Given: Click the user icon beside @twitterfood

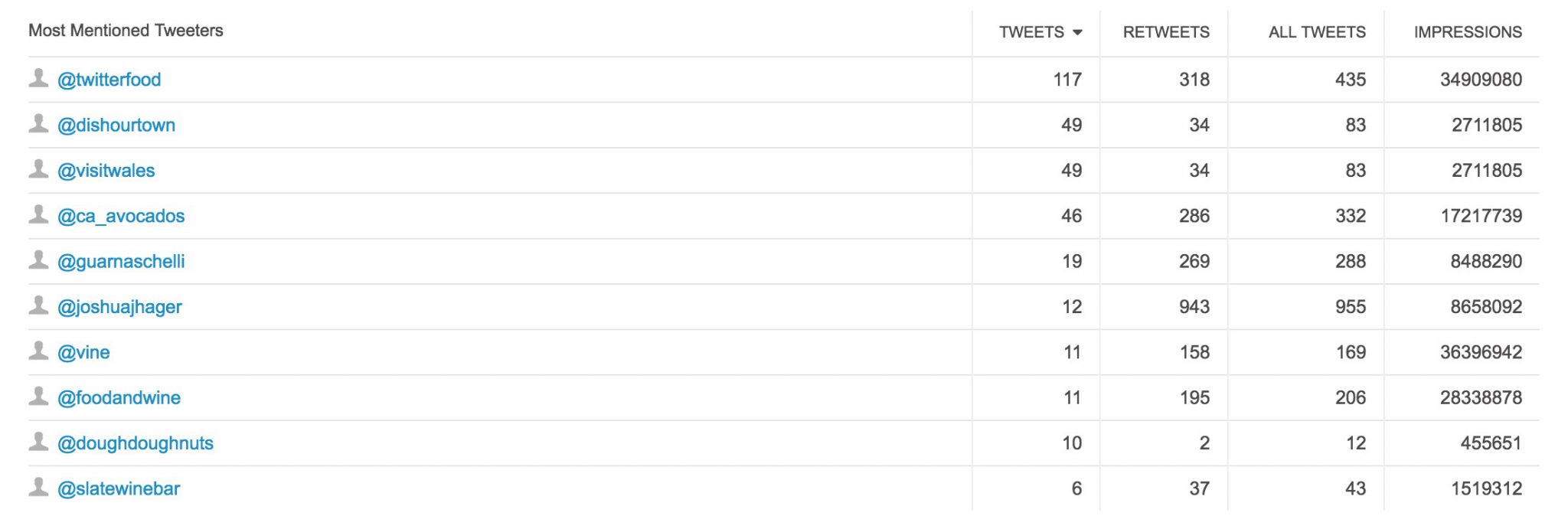Looking at the screenshot, I should pyautogui.click(x=38, y=78).
